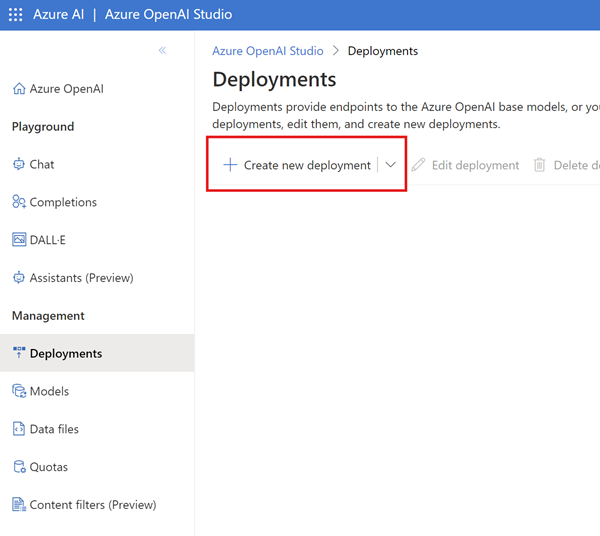Click the Assistants (Preview) bot icon
600x536 pixels.
tap(19, 277)
